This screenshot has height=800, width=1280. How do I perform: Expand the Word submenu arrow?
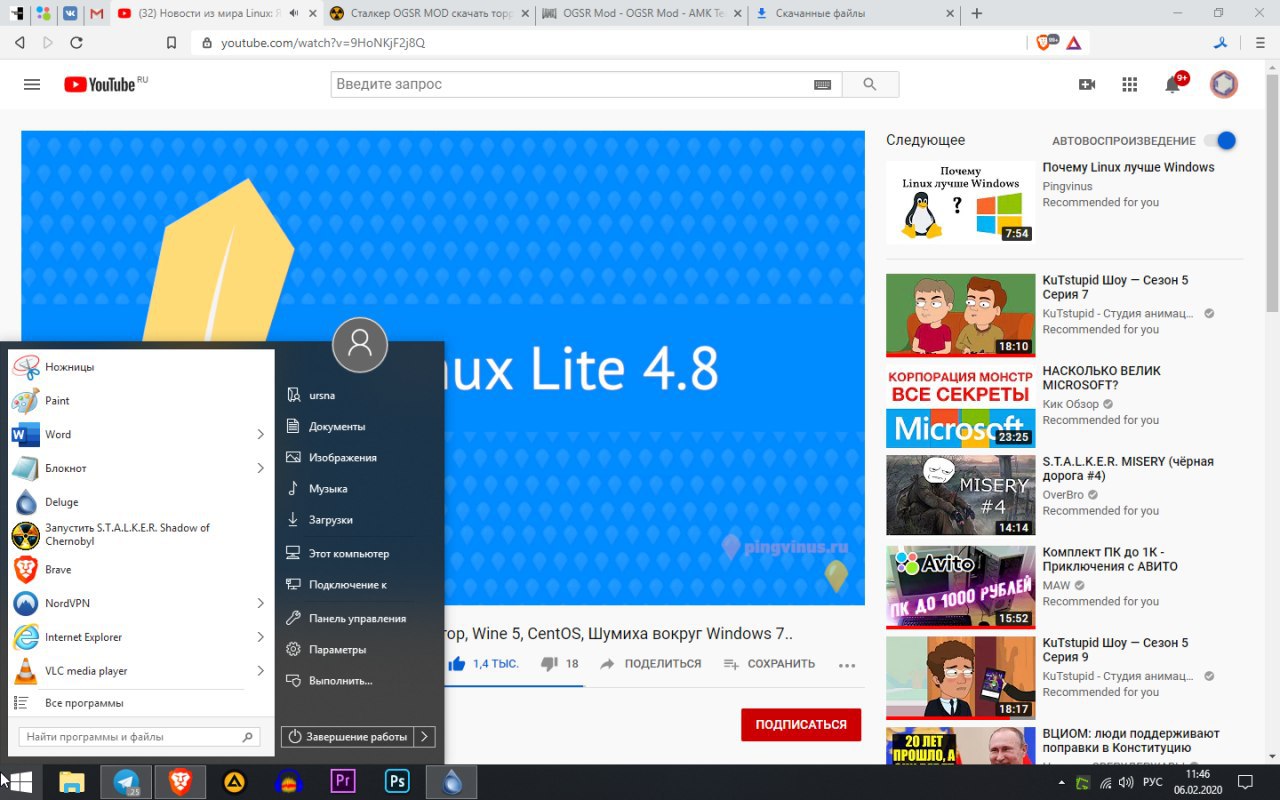[260, 435]
